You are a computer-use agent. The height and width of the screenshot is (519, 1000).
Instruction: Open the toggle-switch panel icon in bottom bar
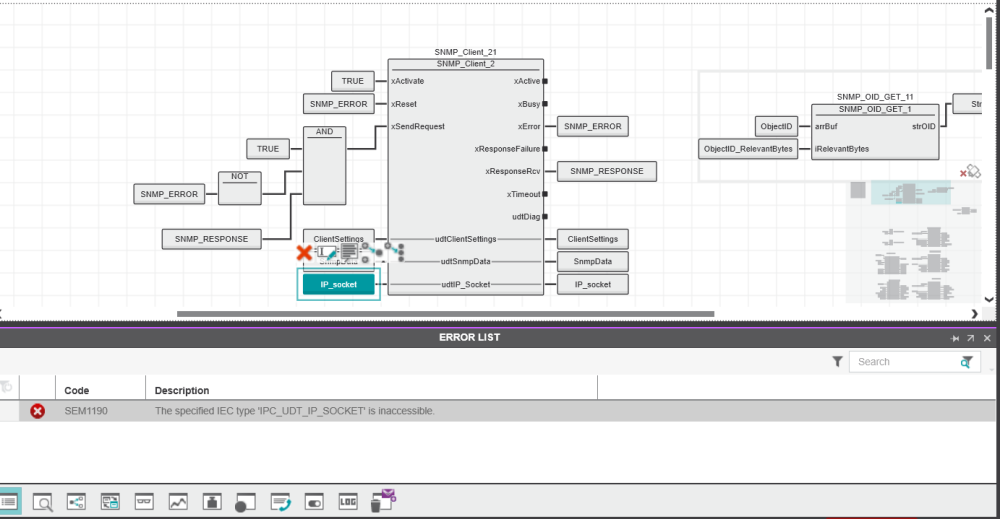(x=314, y=502)
